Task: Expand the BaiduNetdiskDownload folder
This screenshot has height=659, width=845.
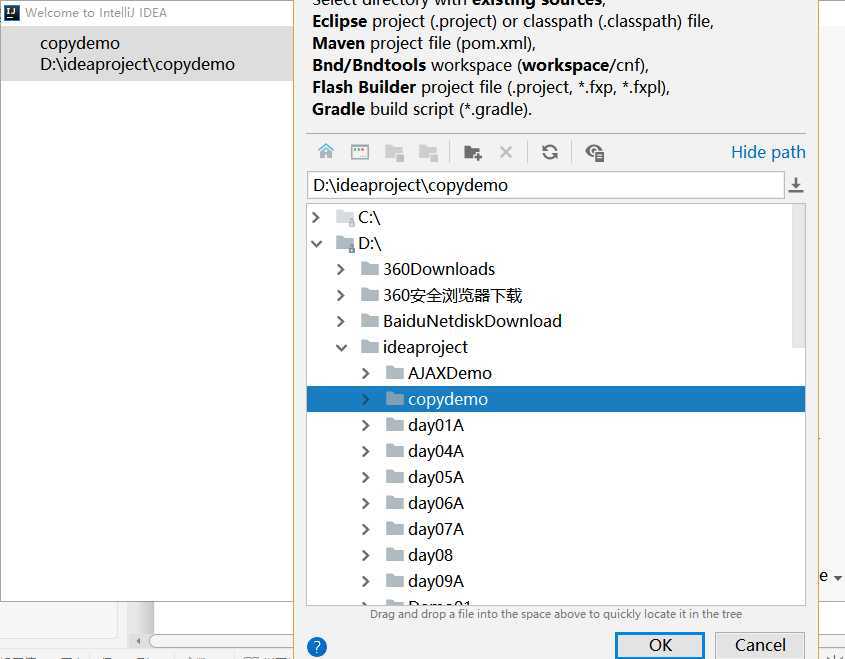Action: point(341,321)
